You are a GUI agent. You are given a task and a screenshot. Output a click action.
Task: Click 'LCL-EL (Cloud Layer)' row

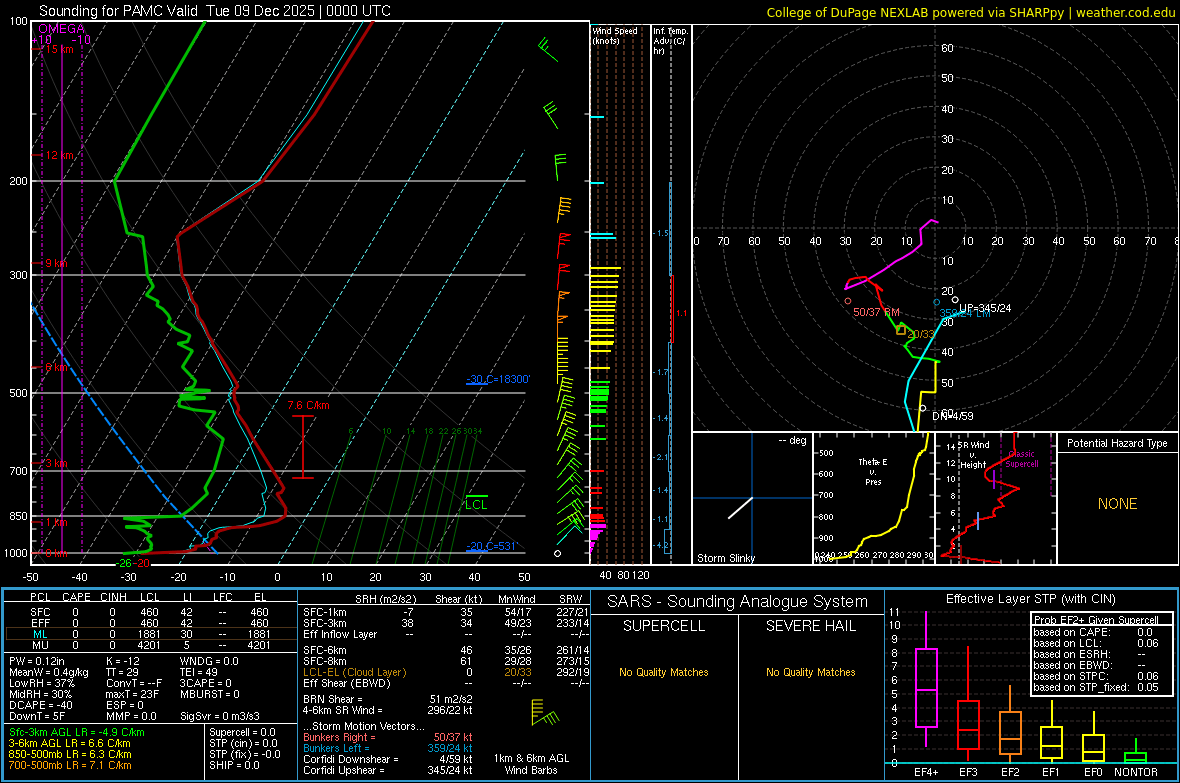446,672
